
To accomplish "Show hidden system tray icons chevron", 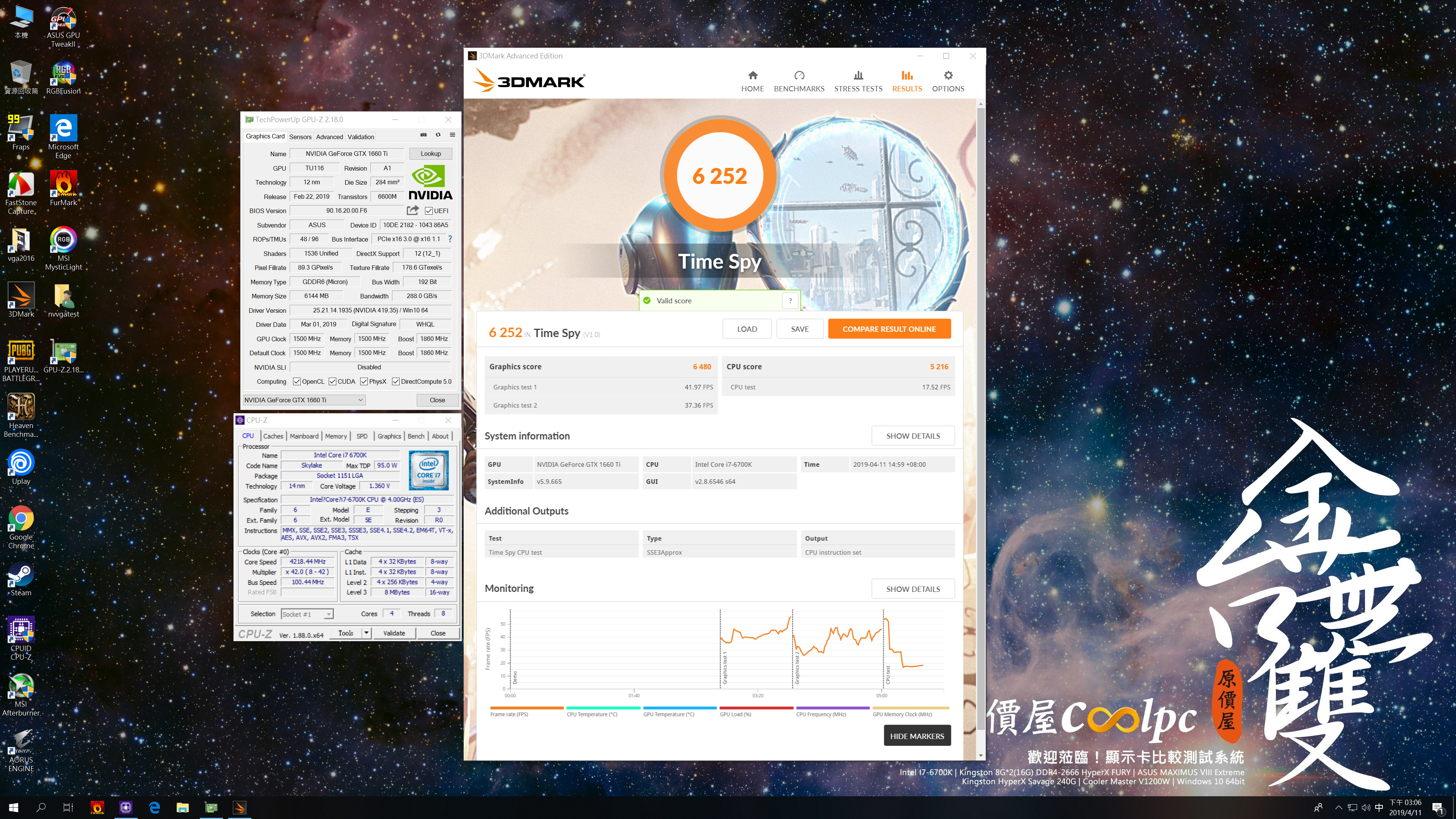I will pos(1338,808).
